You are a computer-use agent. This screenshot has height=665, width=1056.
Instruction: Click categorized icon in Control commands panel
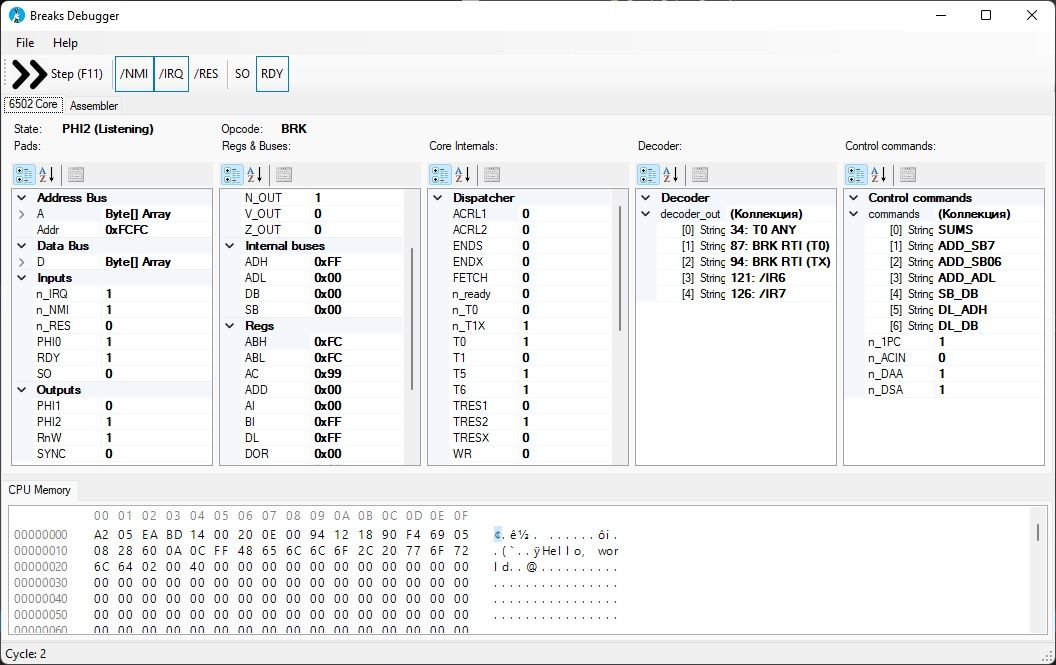(x=856, y=174)
